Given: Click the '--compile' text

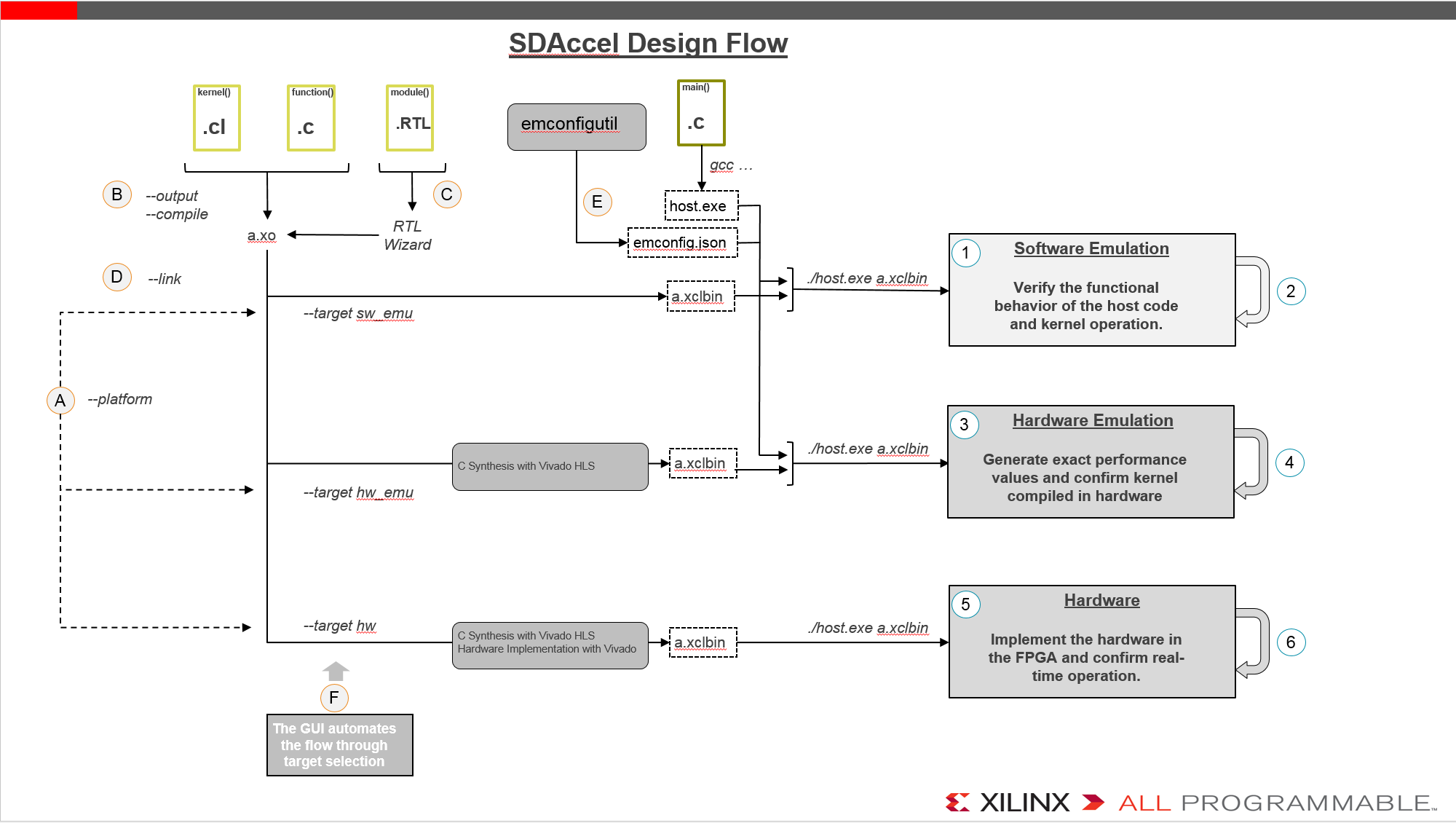Looking at the screenshot, I should pos(177,214).
